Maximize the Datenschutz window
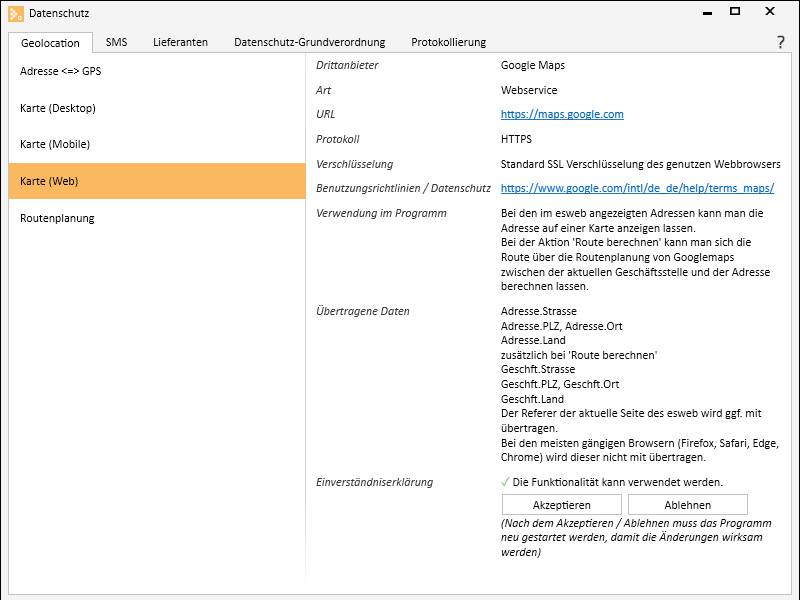This screenshot has width=800, height=600. point(735,11)
